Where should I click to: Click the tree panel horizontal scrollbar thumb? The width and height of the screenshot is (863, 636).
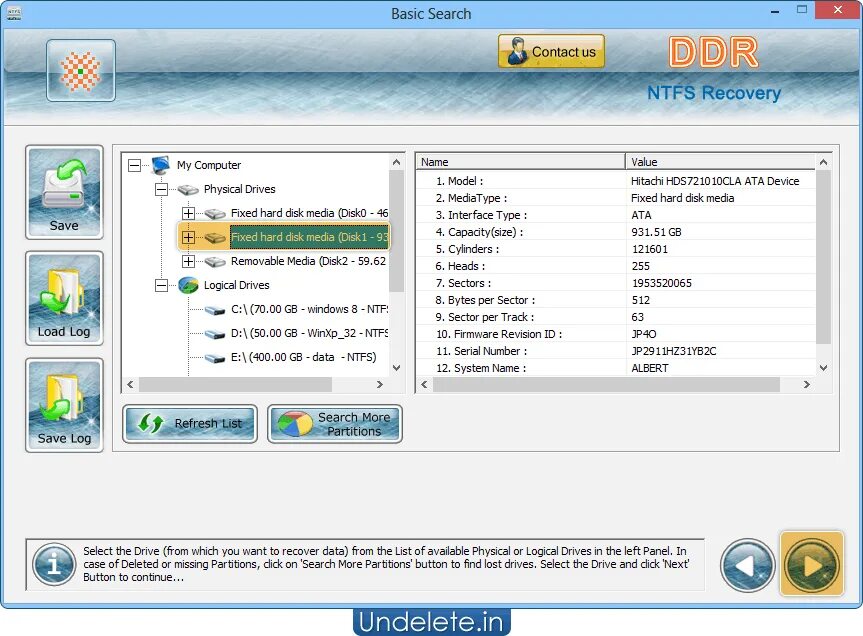235,385
